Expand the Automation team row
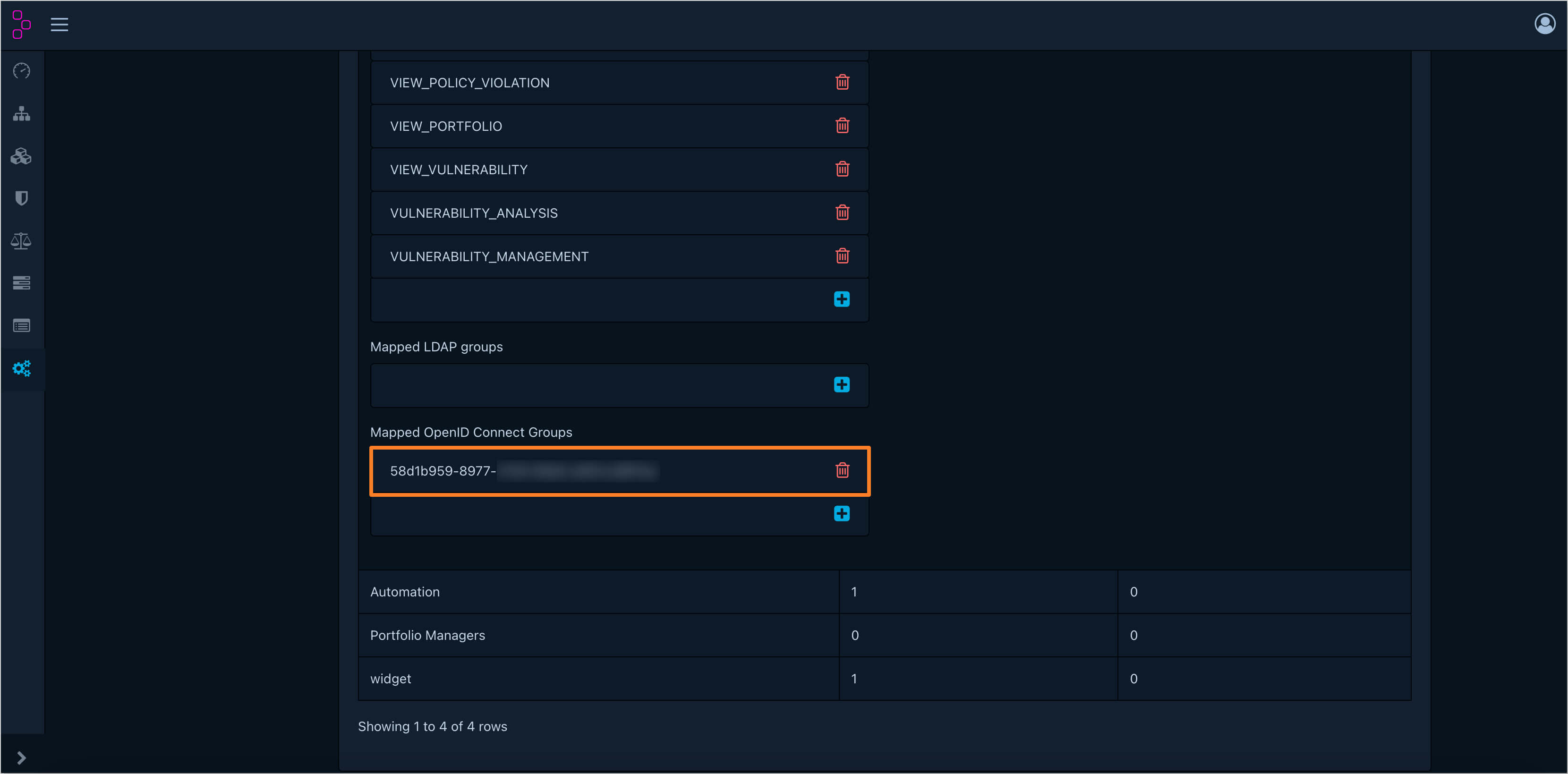The height and width of the screenshot is (774, 1568). (405, 591)
